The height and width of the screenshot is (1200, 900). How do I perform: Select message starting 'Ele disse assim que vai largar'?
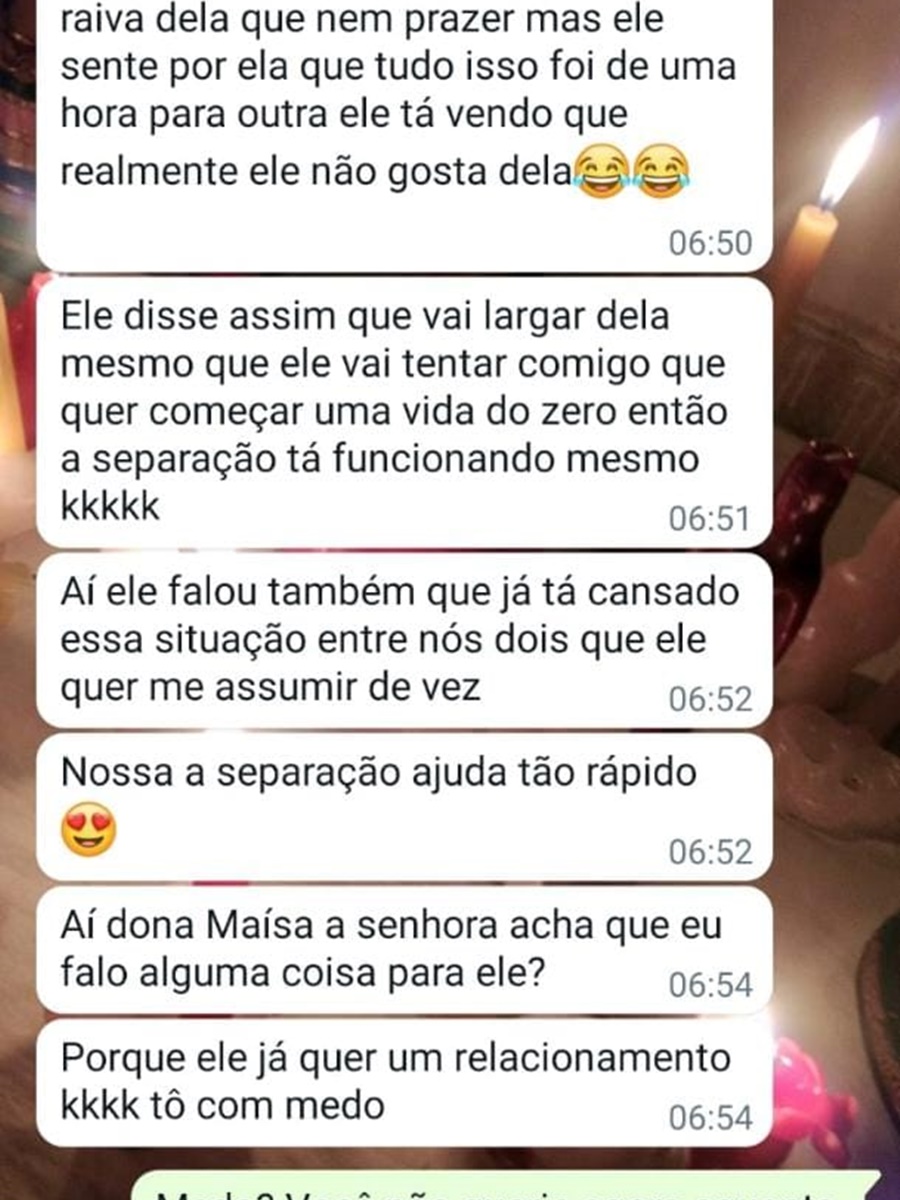tap(404, 412)
